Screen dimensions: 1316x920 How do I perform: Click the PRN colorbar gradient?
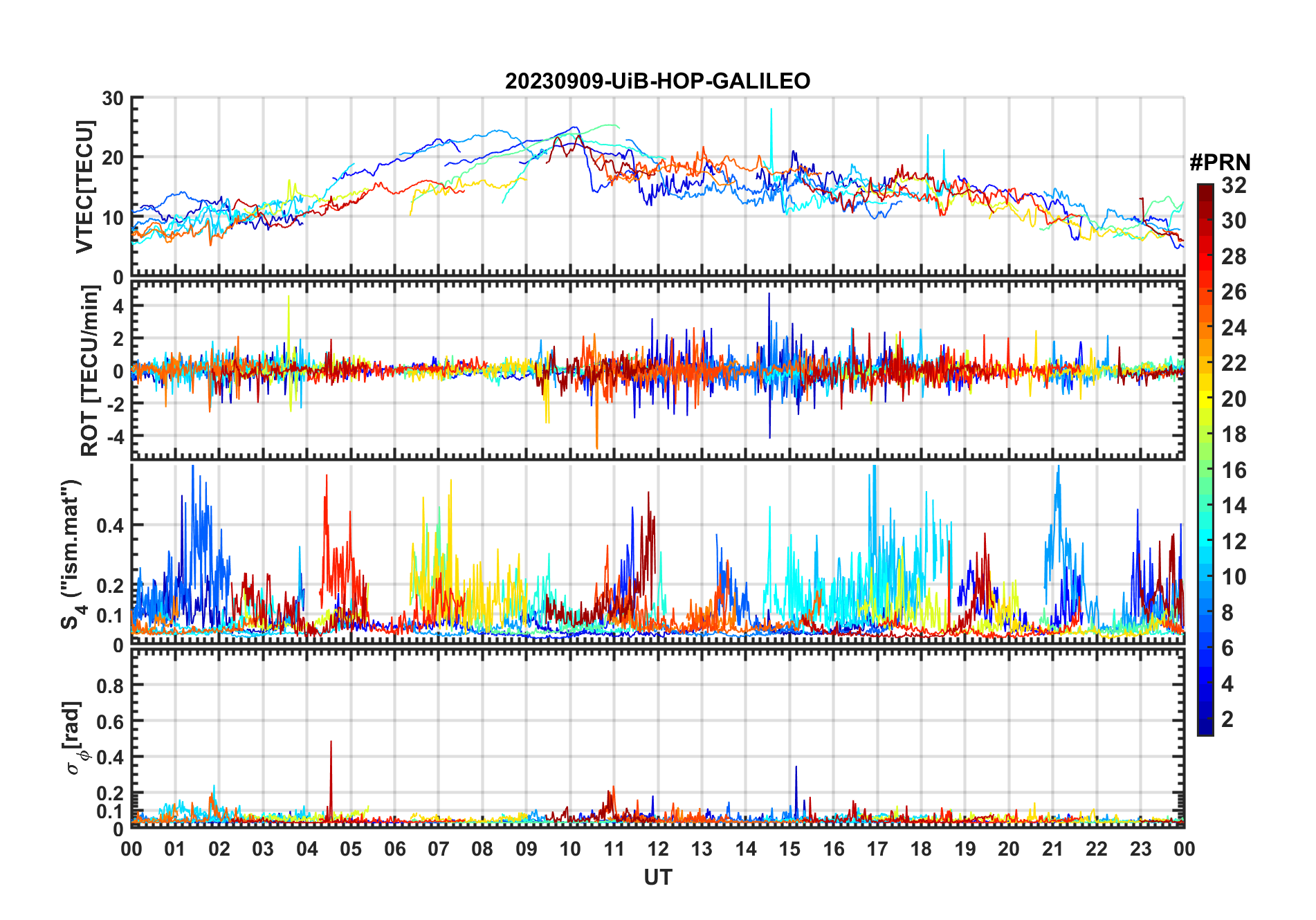pos(1205,459)
